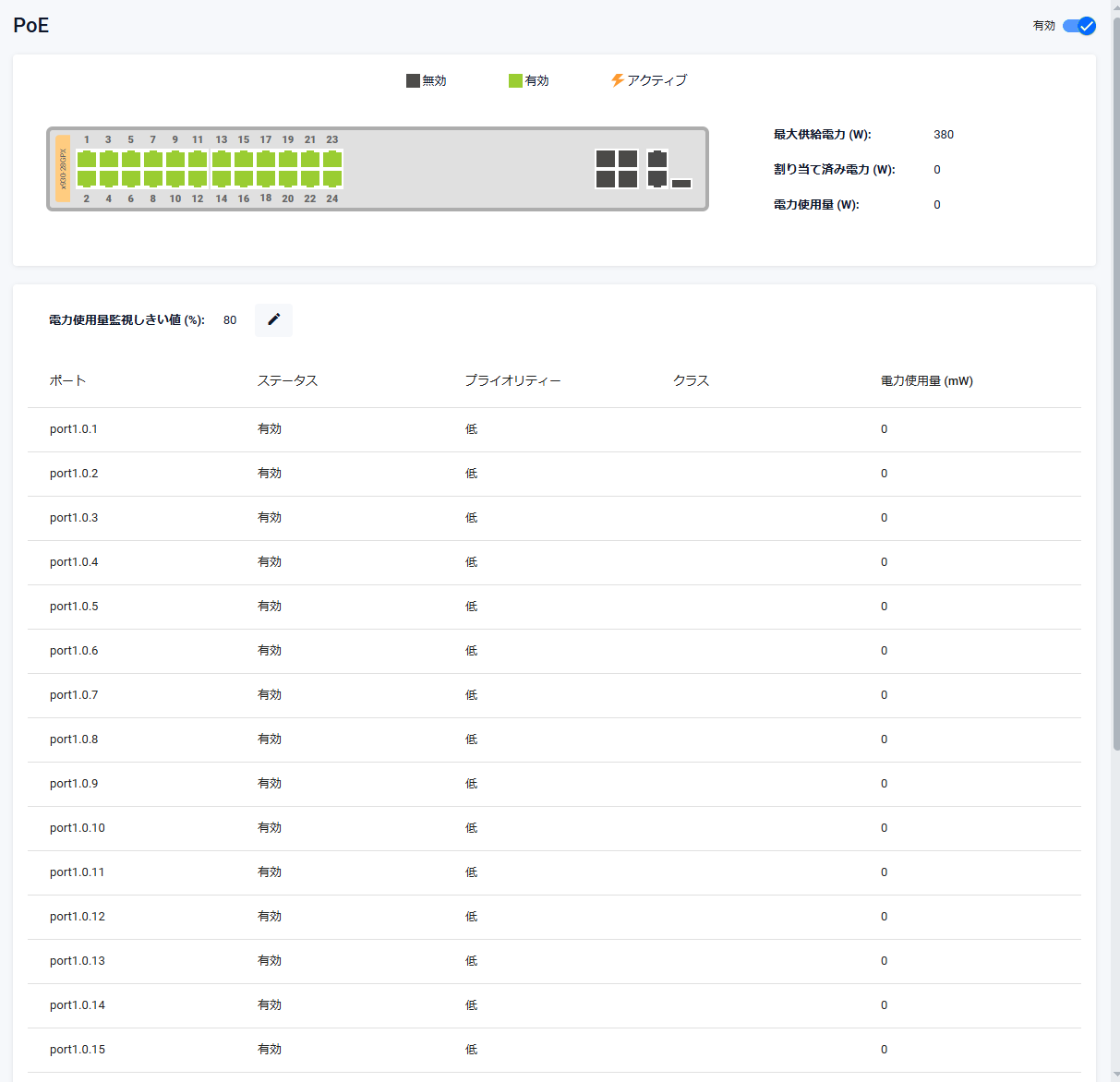This screenshot has width=1120, height=1082.
Task: Select port 24 on the switch diagram
Action: pyautogui.click(x=332, y=179)
